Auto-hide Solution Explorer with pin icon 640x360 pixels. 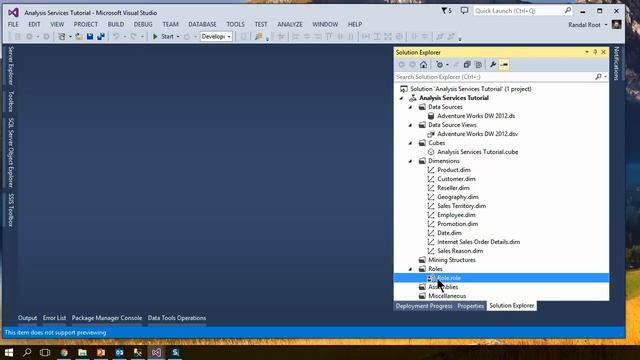[595, 52]
